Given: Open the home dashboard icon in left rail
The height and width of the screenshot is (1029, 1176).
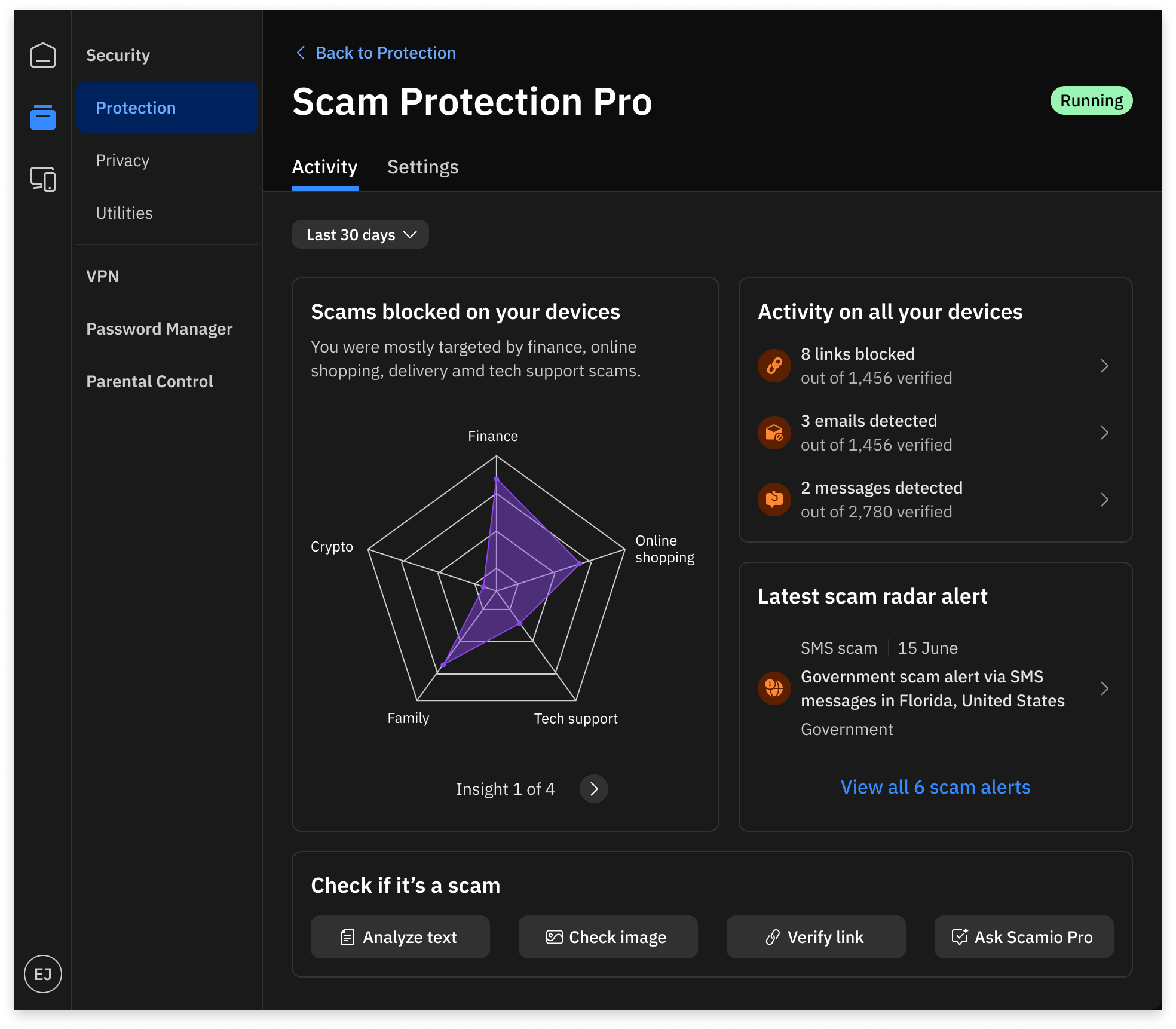Looking at the screenshot, I should pyautogui.click(x=43, y=55).
